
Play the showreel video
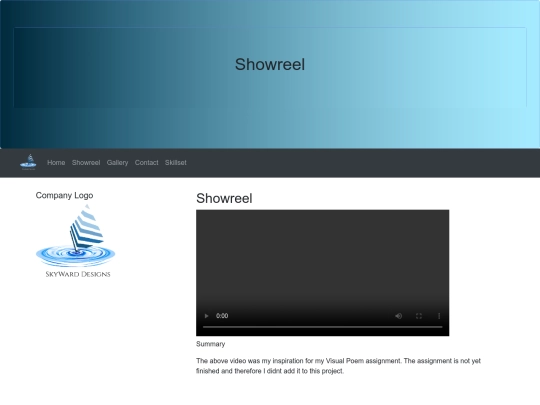click(206, 316)
